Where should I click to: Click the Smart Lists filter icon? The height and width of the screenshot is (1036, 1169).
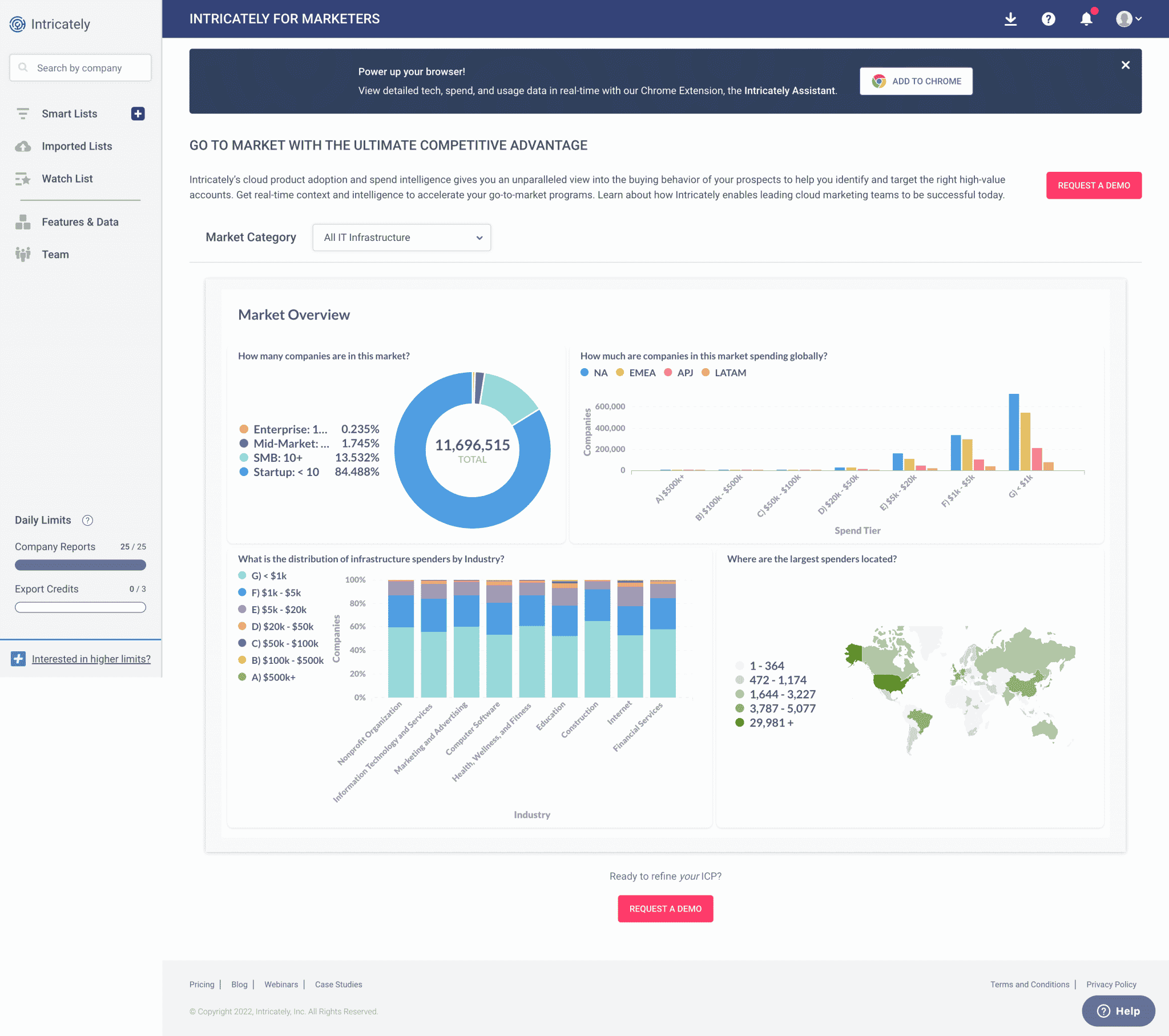pos(23,114)
